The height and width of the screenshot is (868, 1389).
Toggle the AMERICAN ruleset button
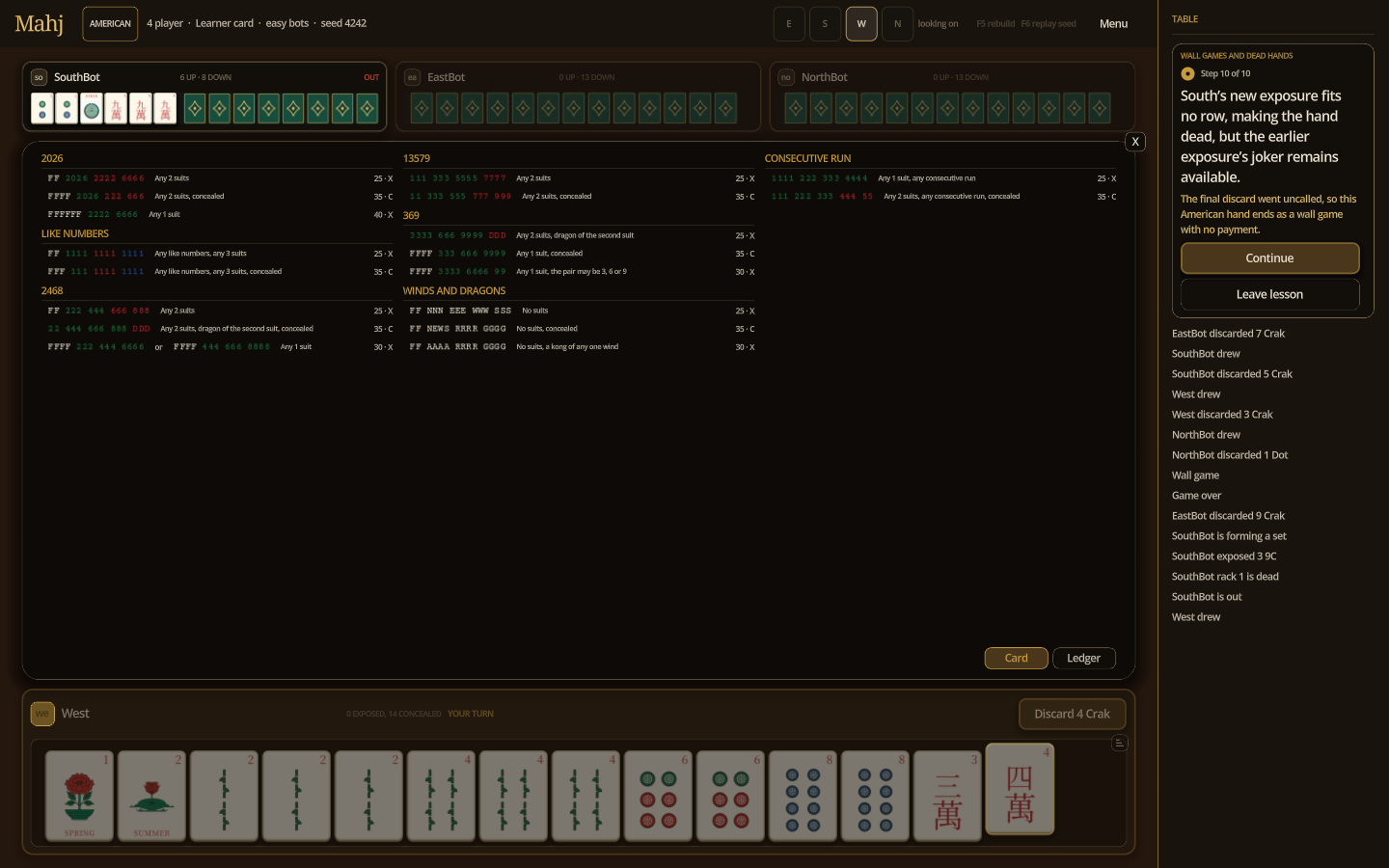point(110,24)
